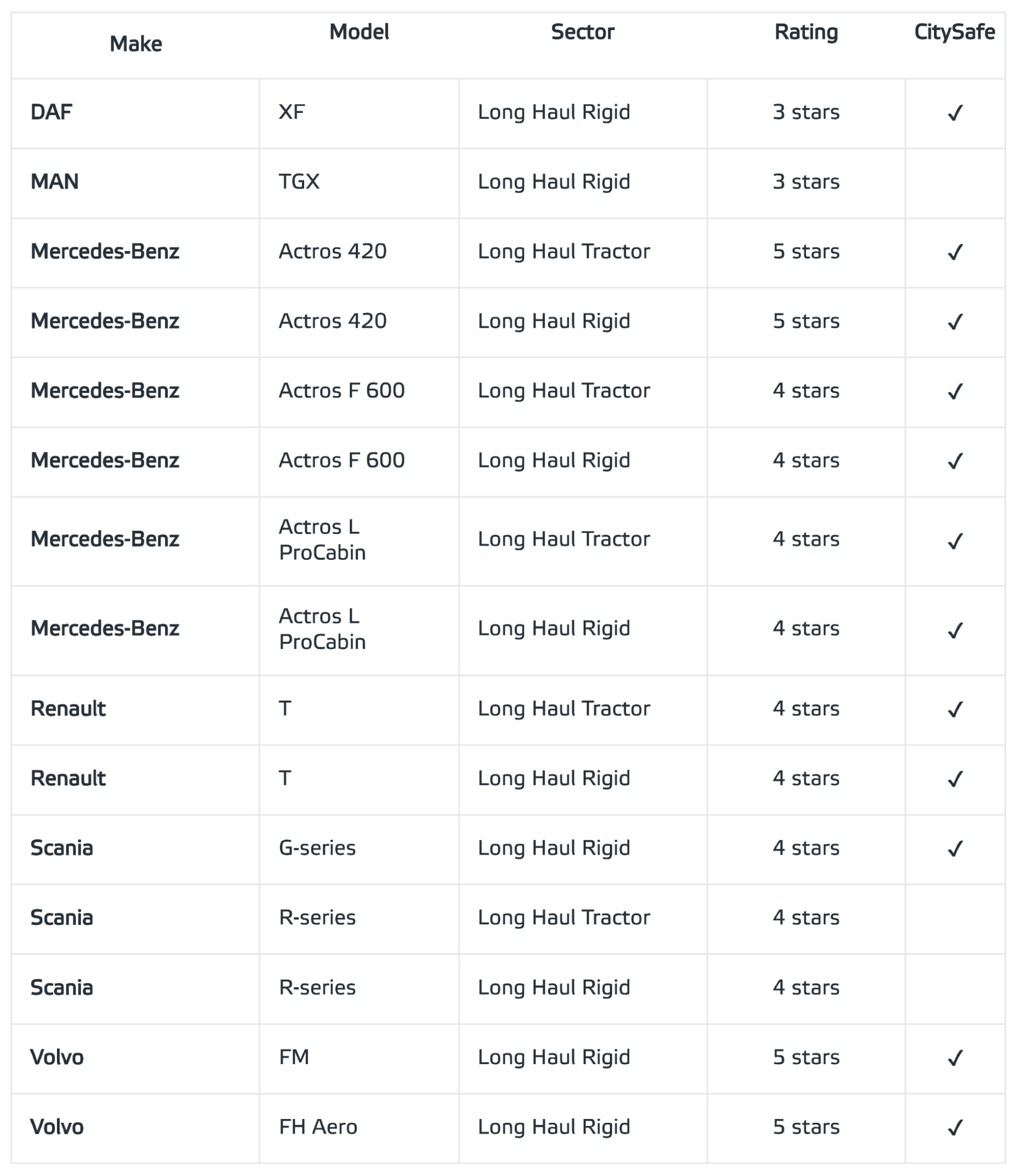Click the Model column header
Image resolution: width=1021 pixels, height=1176 pixels.
(x=359, y=32)
